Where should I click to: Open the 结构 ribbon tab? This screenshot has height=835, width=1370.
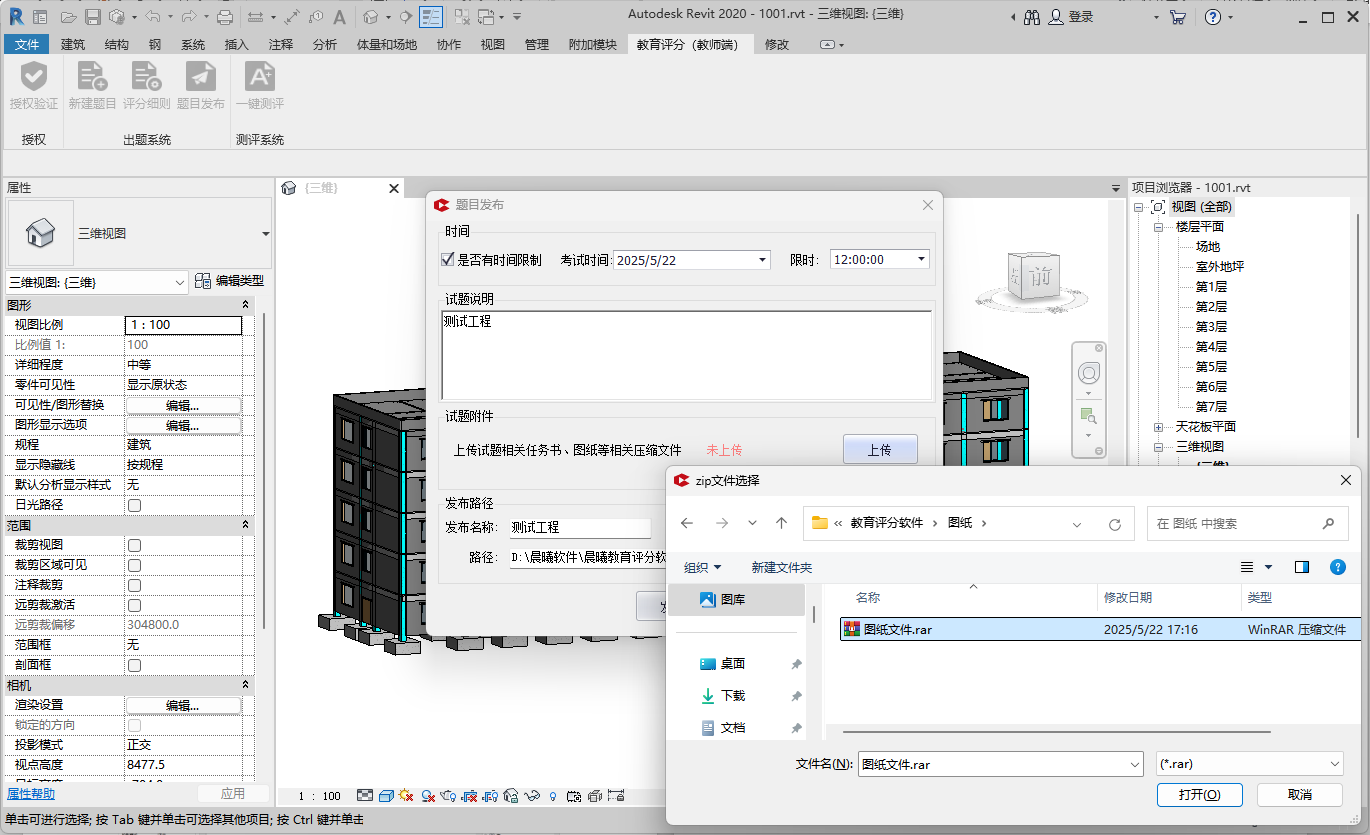pyautogui.click(x=116, y=44)
